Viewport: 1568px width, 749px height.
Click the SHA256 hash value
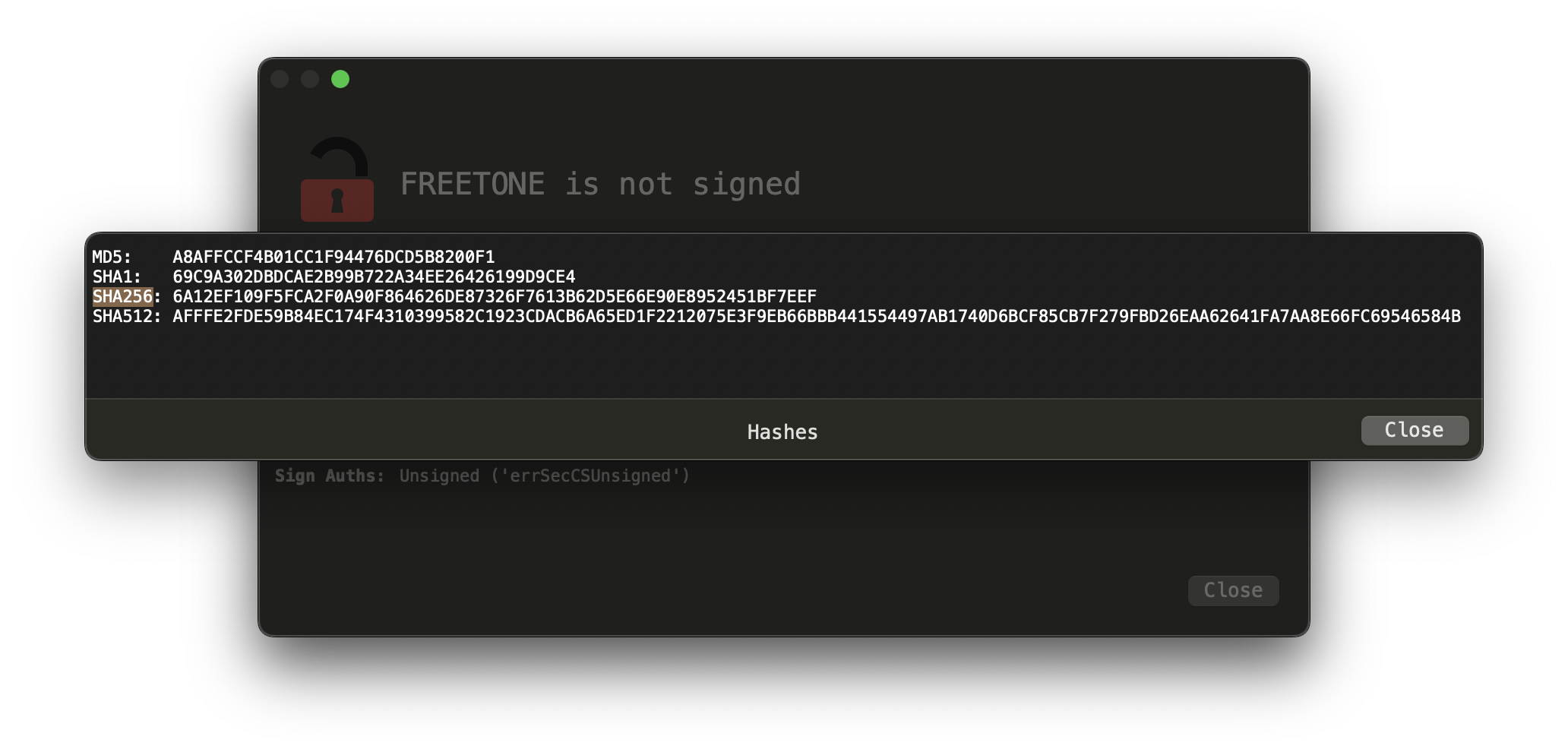coord(494,296)
